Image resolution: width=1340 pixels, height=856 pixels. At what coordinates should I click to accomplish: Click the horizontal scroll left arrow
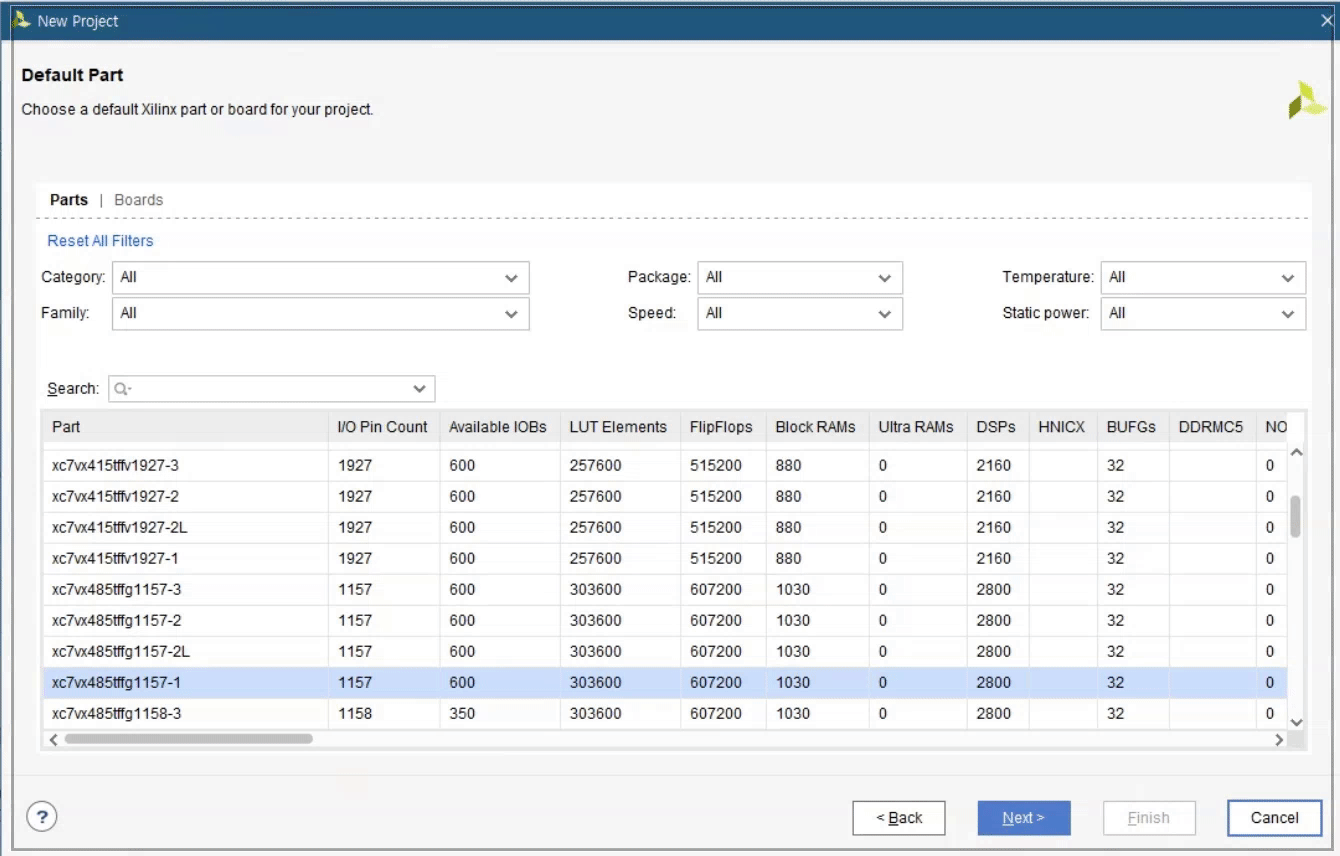click(53, 739)
